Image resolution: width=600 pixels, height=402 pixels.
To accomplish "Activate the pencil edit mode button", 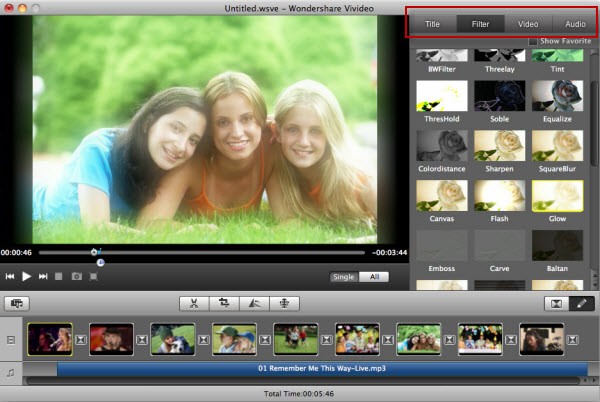I will (x=582, y=304).
